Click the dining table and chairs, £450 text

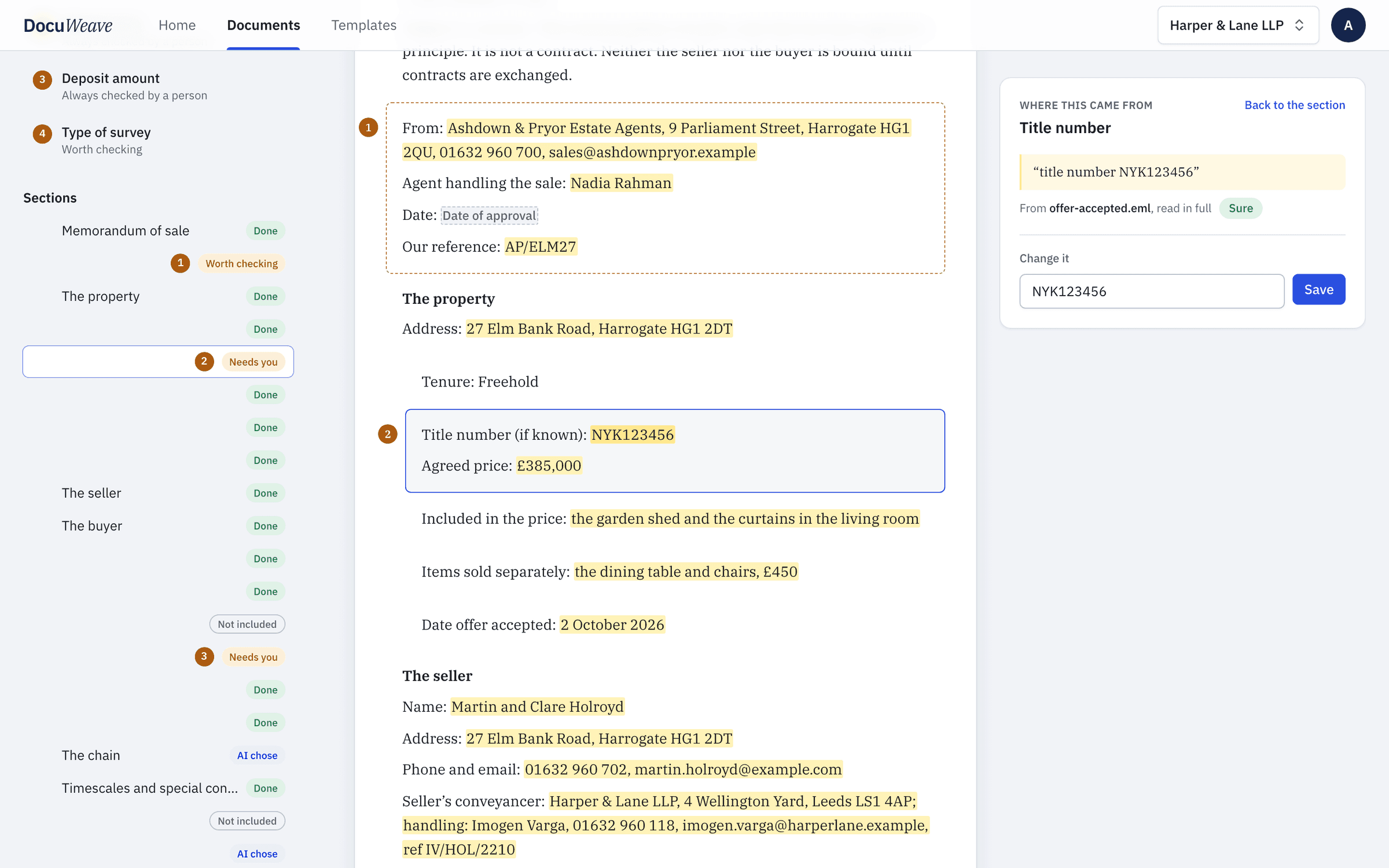click(686, 572)
